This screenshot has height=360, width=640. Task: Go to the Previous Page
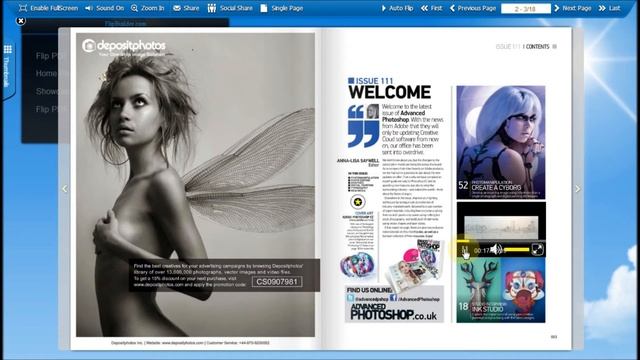click(473, 8)
